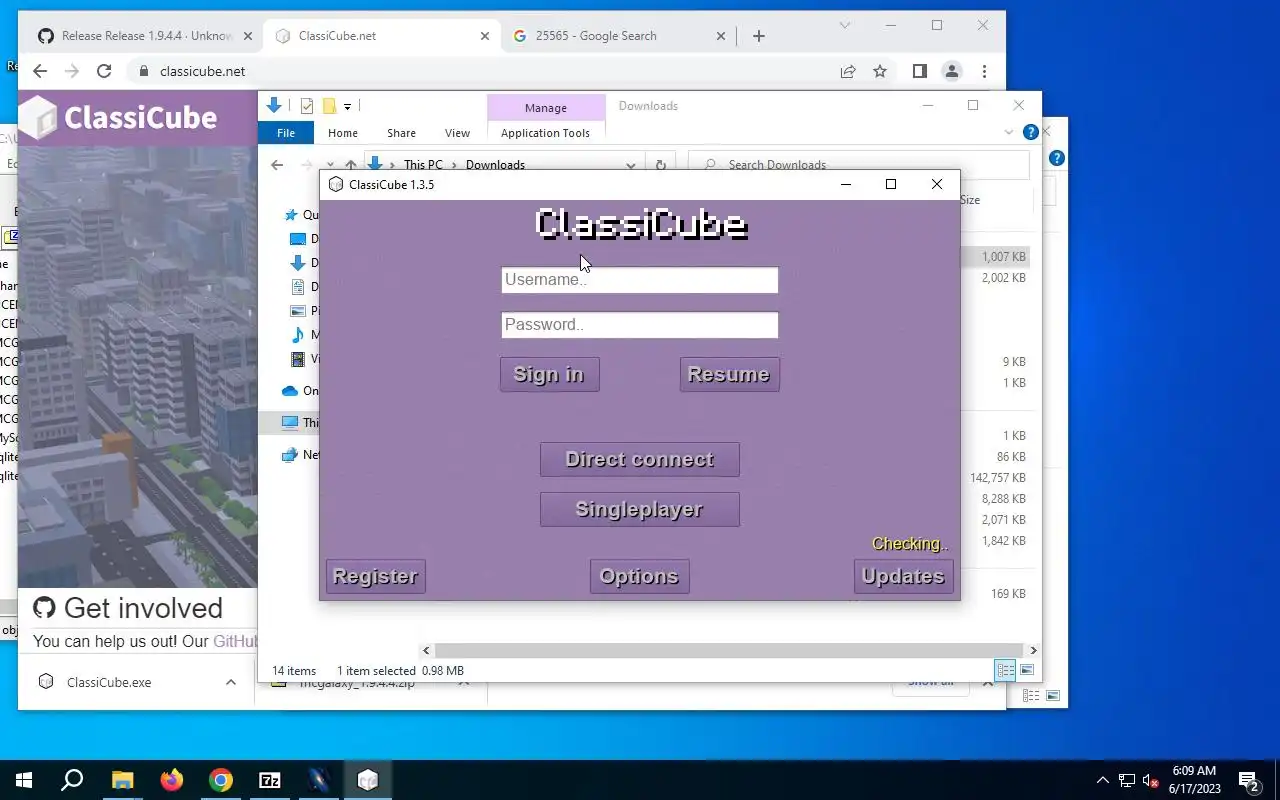Click Explorer Properties quick access icon
Image resolution: width=1280 pixels, height=800 pixels.
307,106
